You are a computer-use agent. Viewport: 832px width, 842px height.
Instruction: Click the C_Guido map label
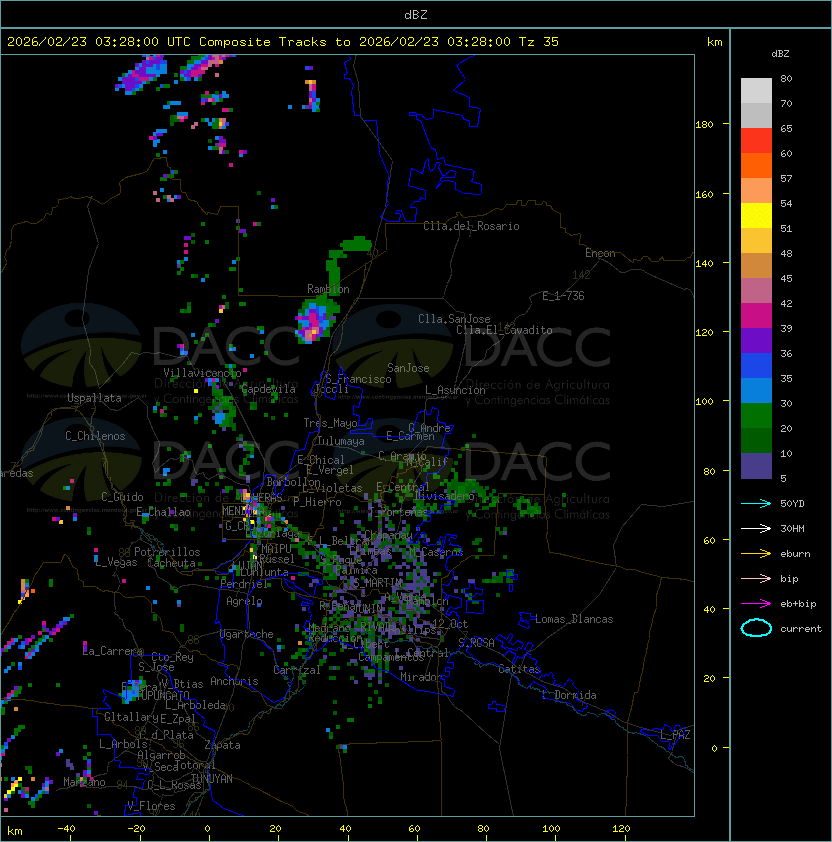tap(122, 497)
